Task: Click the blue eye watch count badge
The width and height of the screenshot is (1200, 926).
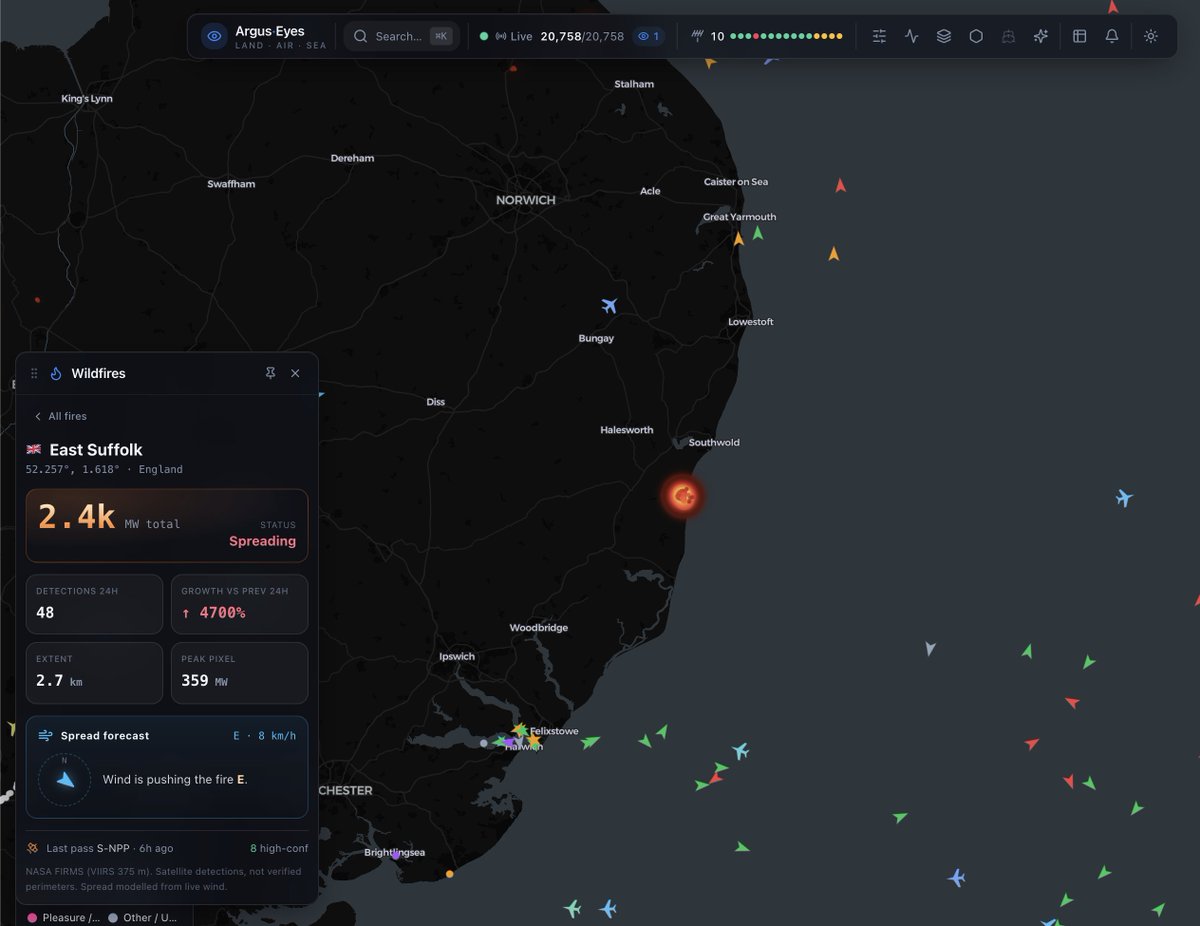Action: (x=649, y=37)
